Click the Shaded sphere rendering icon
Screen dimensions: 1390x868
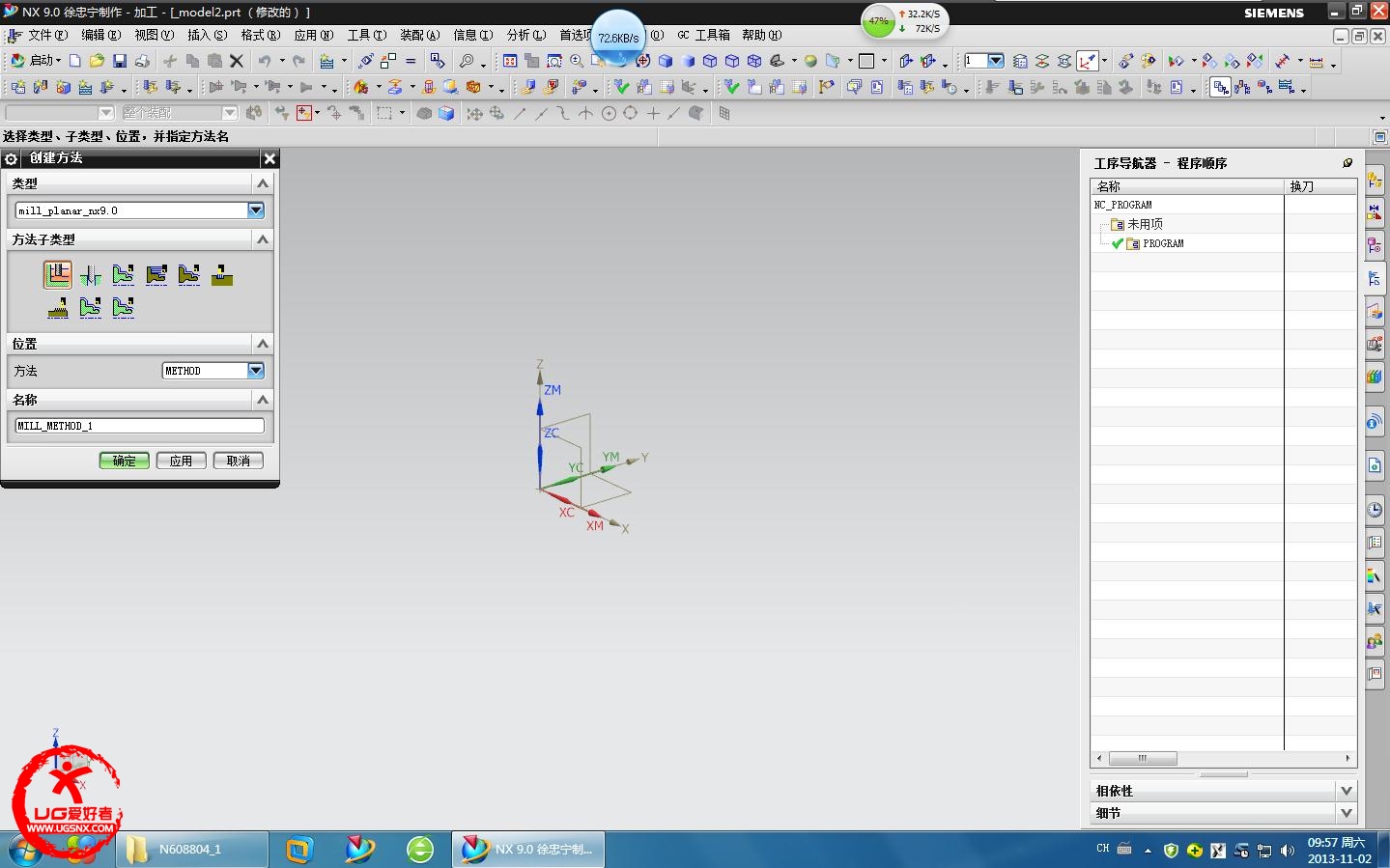click(x=810, y=61)
